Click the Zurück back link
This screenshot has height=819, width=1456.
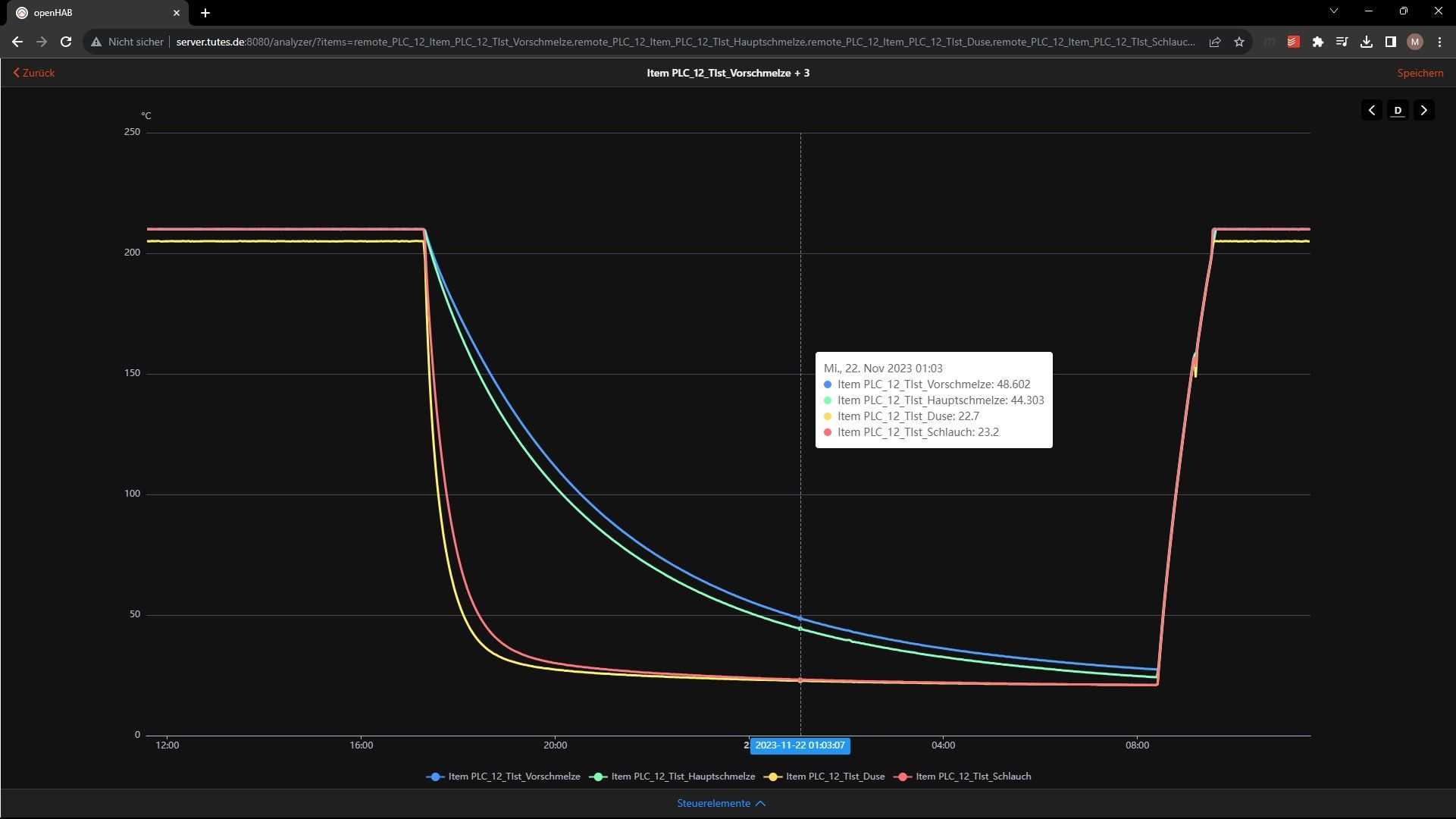34,73
